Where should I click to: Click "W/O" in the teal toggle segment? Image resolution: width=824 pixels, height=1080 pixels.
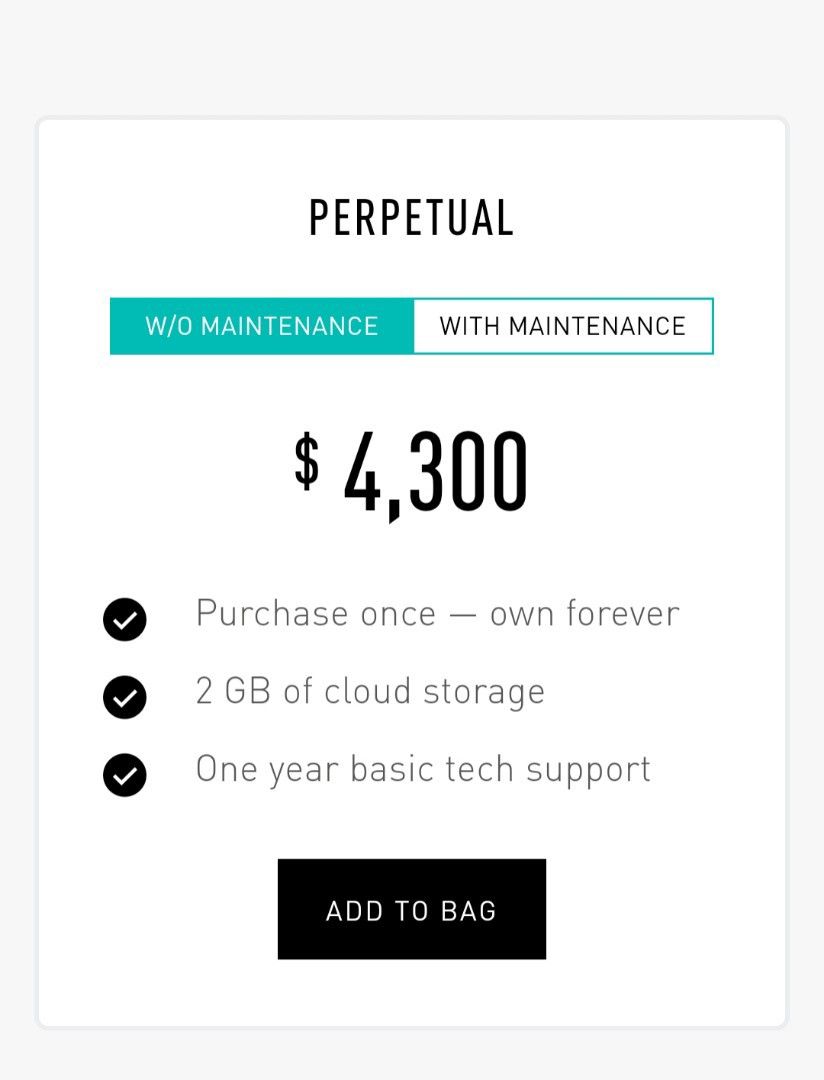click(x=169, y=326)
